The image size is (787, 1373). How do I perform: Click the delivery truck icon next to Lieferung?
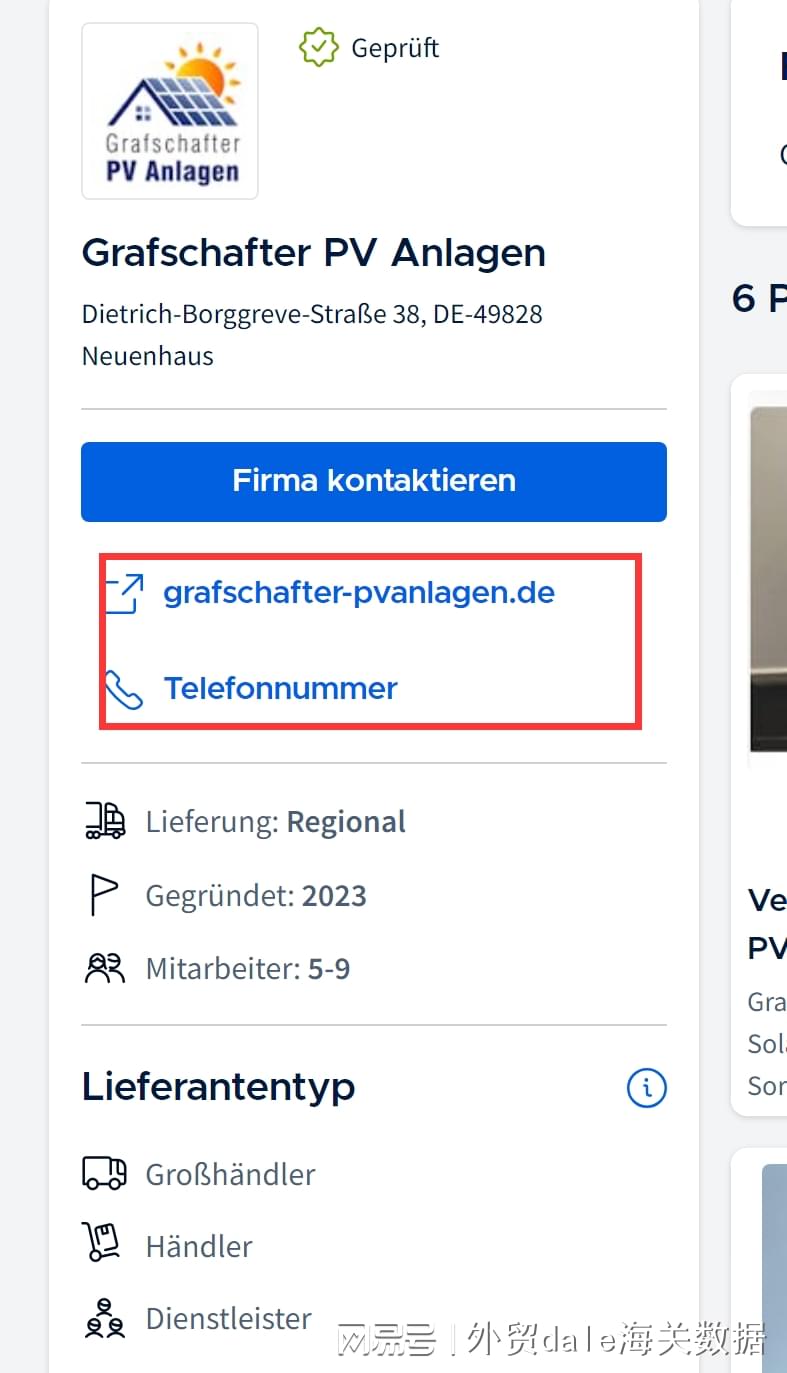click(105, 821)
